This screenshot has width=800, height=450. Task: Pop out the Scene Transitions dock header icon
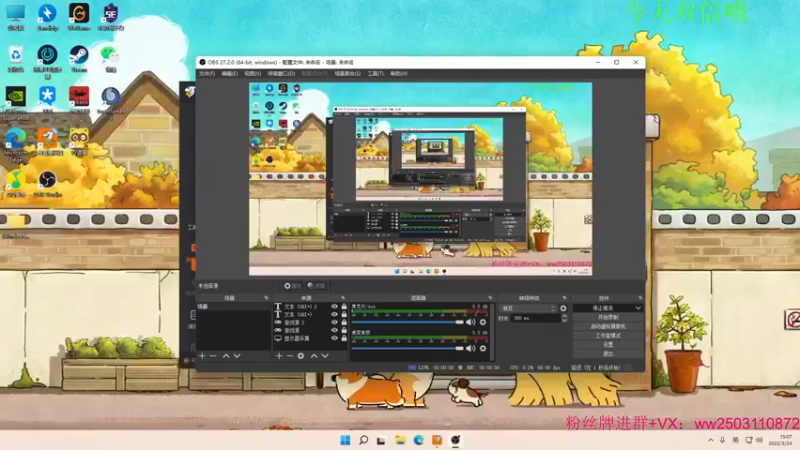click(564, 297)
